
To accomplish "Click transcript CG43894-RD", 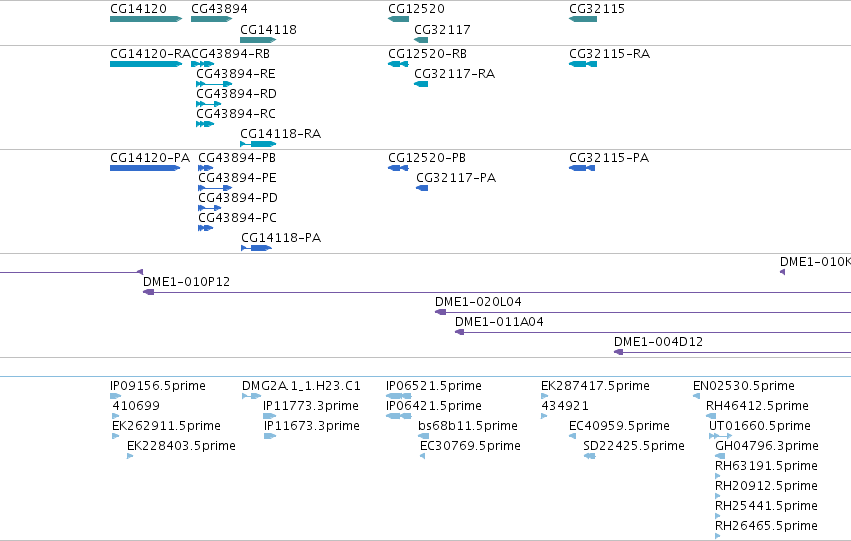I will pyautogui.click(x=209, y=104).
